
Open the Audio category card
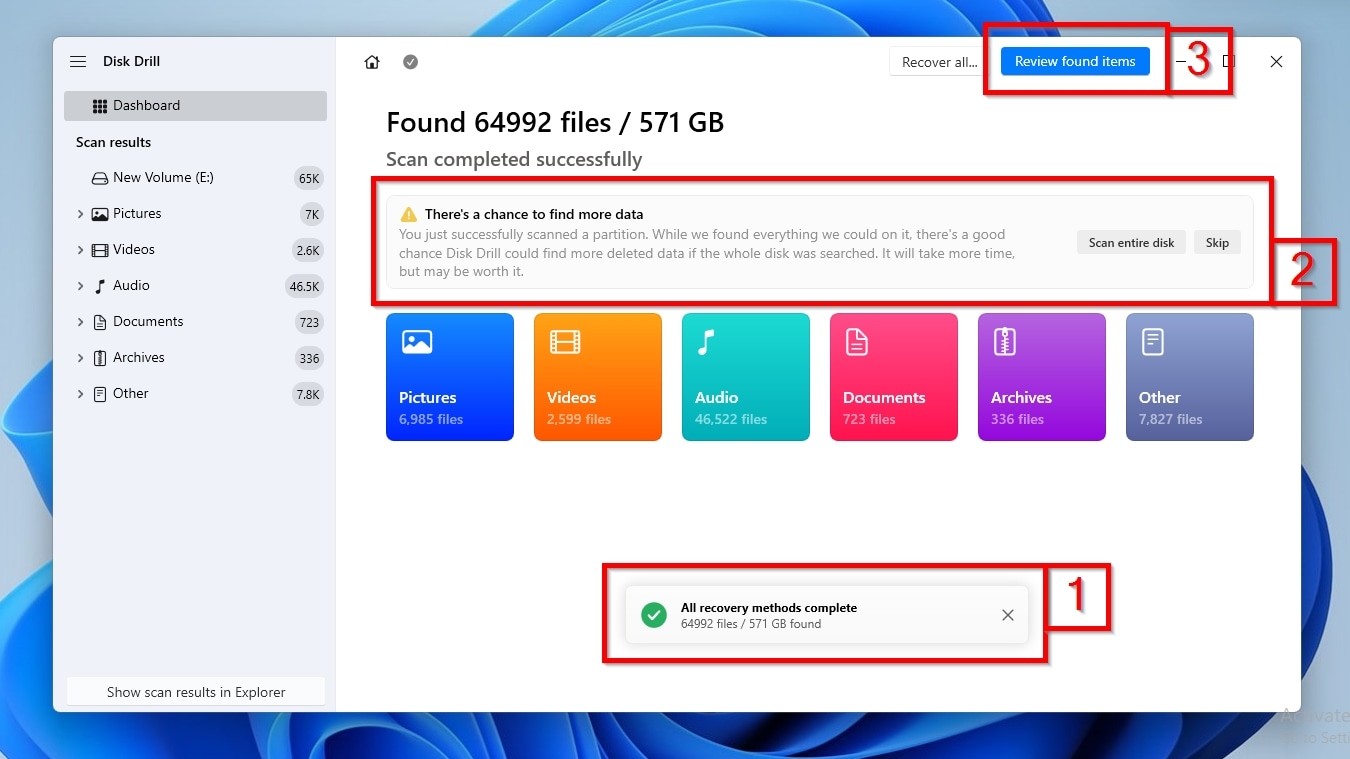click(745, 377)
